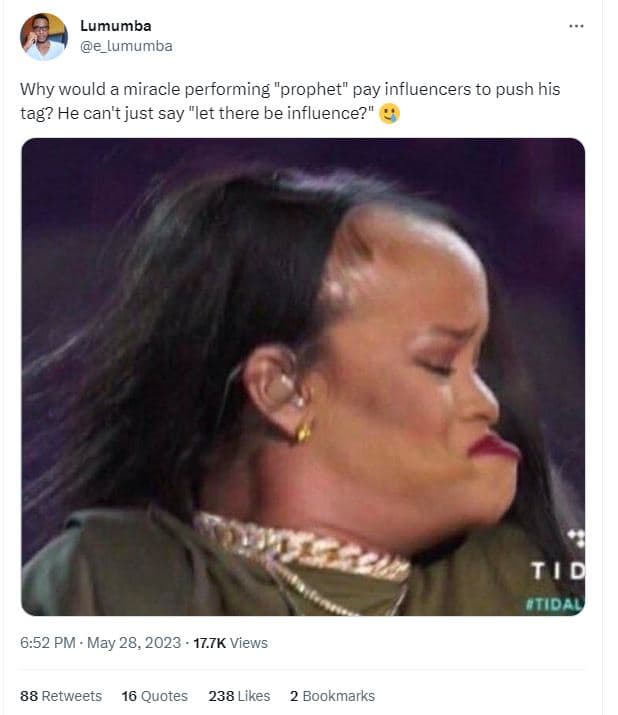Show the 238 Likes list
618x715 pixels.
[239, 696]
